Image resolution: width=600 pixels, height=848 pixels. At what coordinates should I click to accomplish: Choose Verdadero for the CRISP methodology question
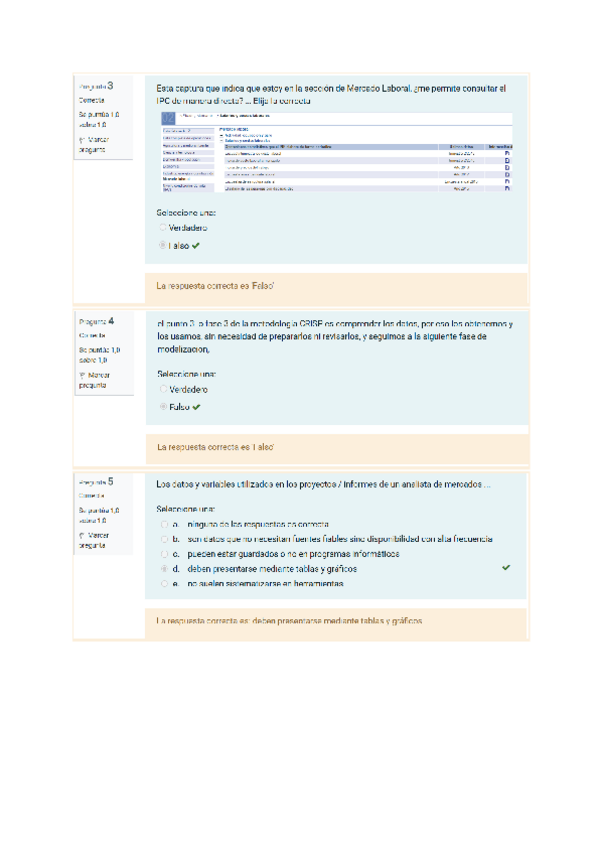tap(163, 390)
